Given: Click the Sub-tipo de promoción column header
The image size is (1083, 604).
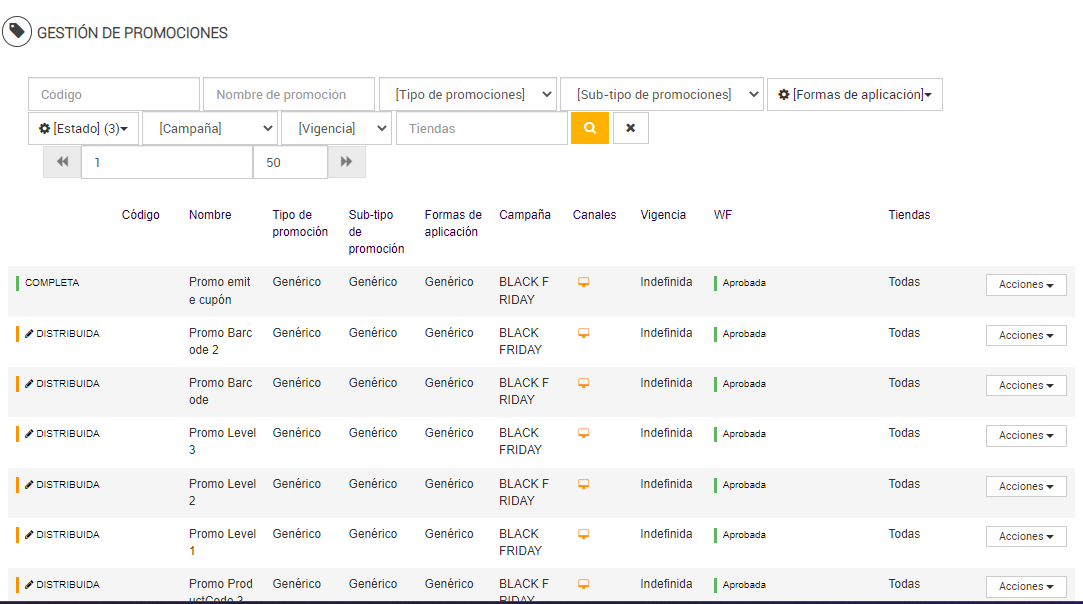Looking at the screenshot, I should pyautogui.click(x=376, y=232).
